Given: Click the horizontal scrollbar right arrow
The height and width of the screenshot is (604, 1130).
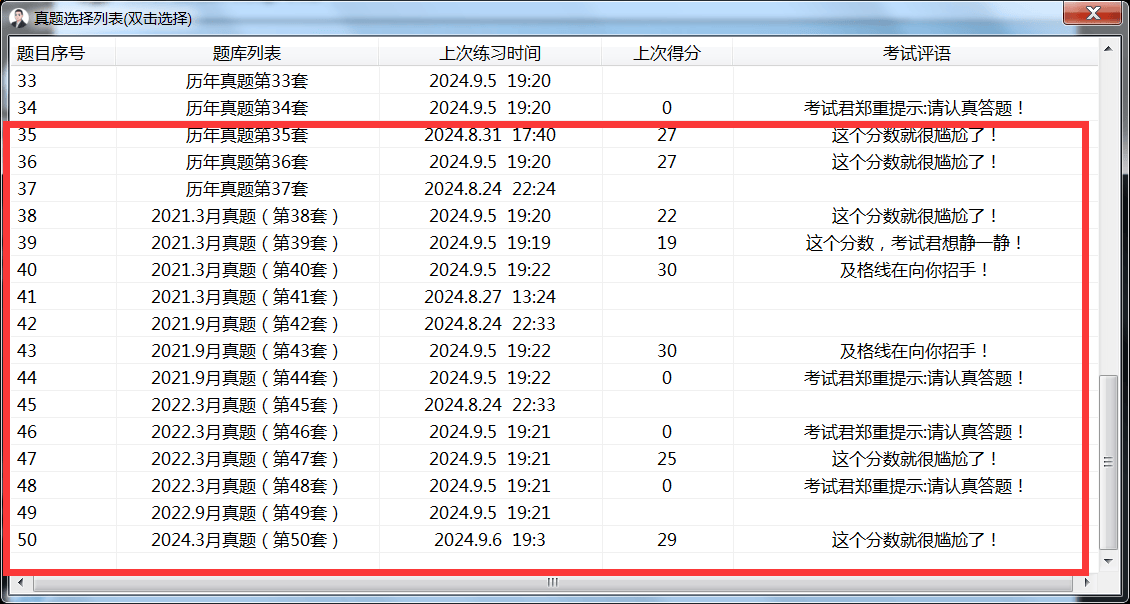Looking at the screenshot, I should click(1089, 582).
